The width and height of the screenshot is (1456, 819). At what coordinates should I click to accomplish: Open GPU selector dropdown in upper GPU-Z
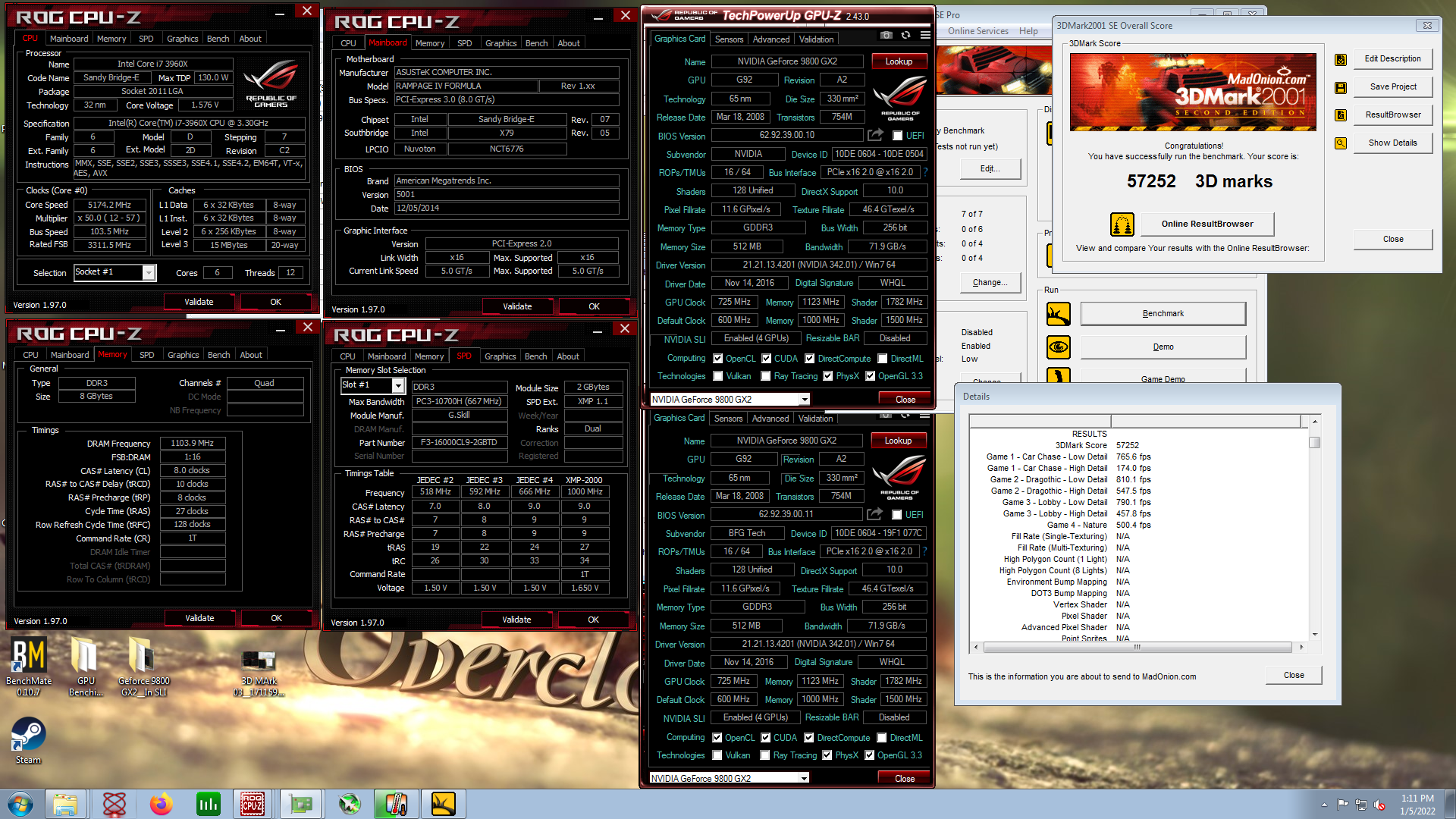(x=805, y=400)
